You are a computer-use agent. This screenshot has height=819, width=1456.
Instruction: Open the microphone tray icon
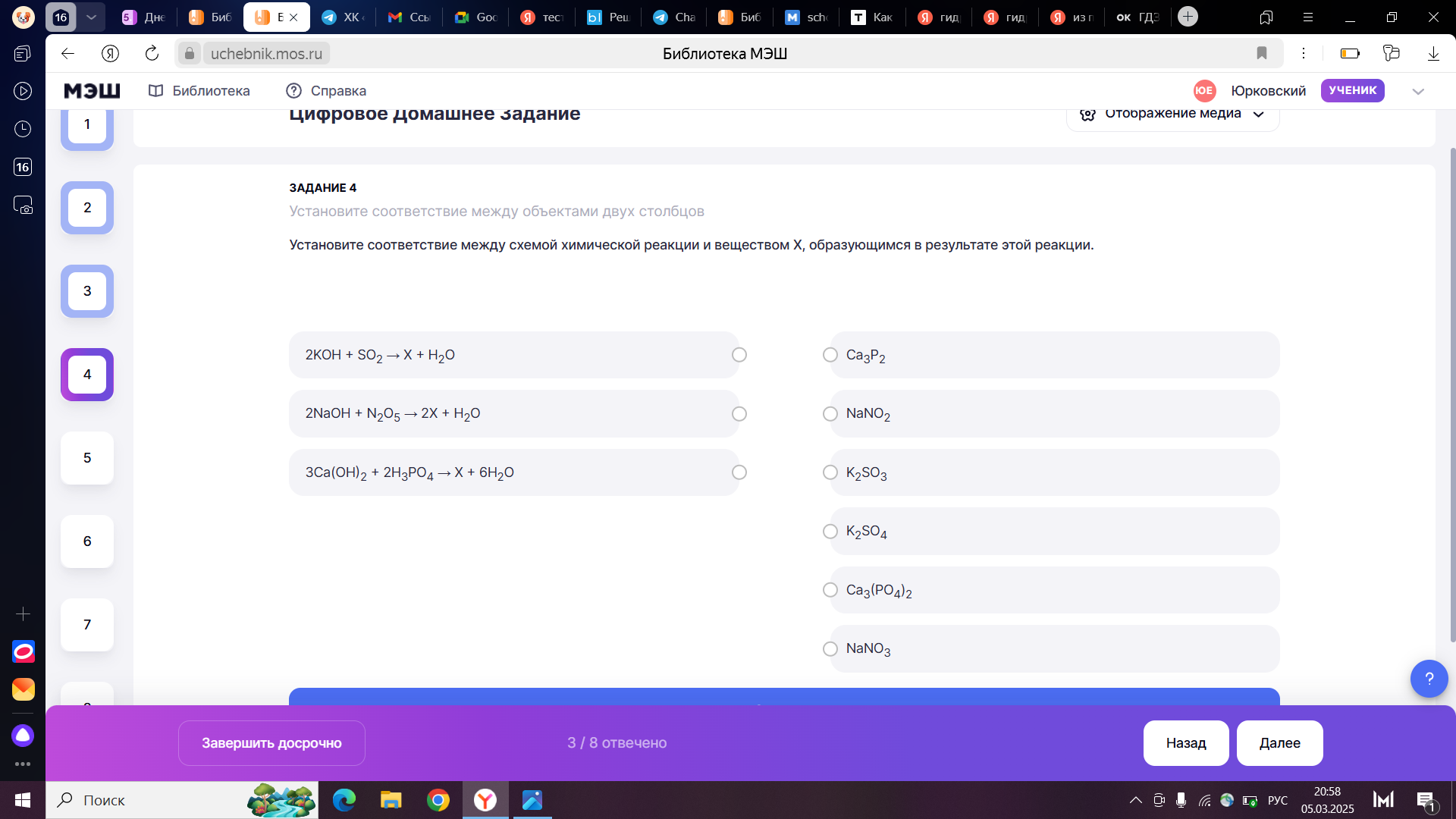coord(1181,800)
